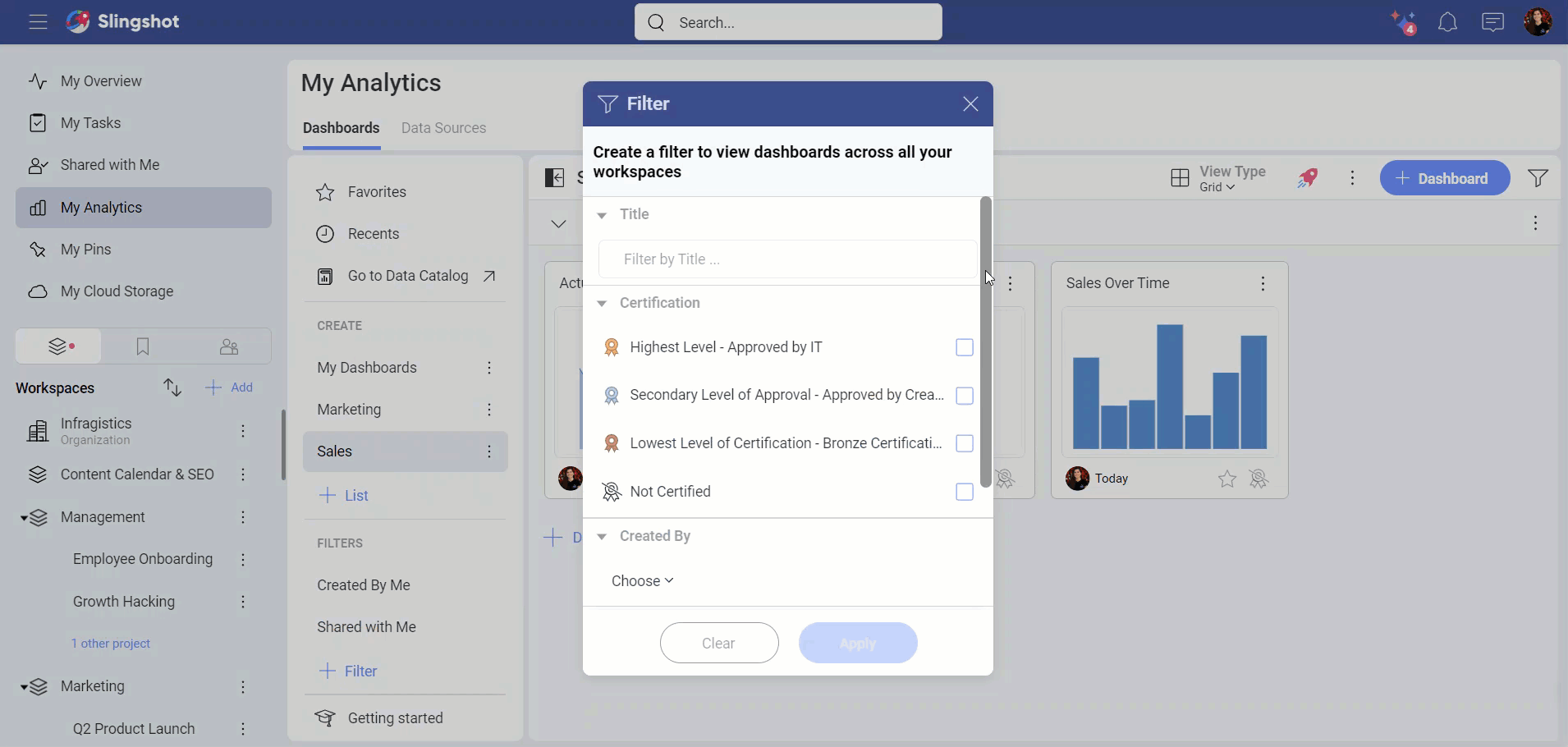
Task: Click the top search box
Action: coord(788,22)
